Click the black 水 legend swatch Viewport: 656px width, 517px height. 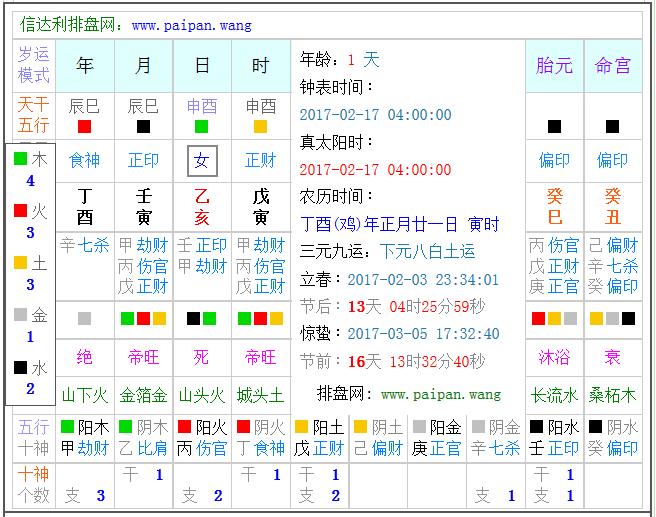(20, 367)
